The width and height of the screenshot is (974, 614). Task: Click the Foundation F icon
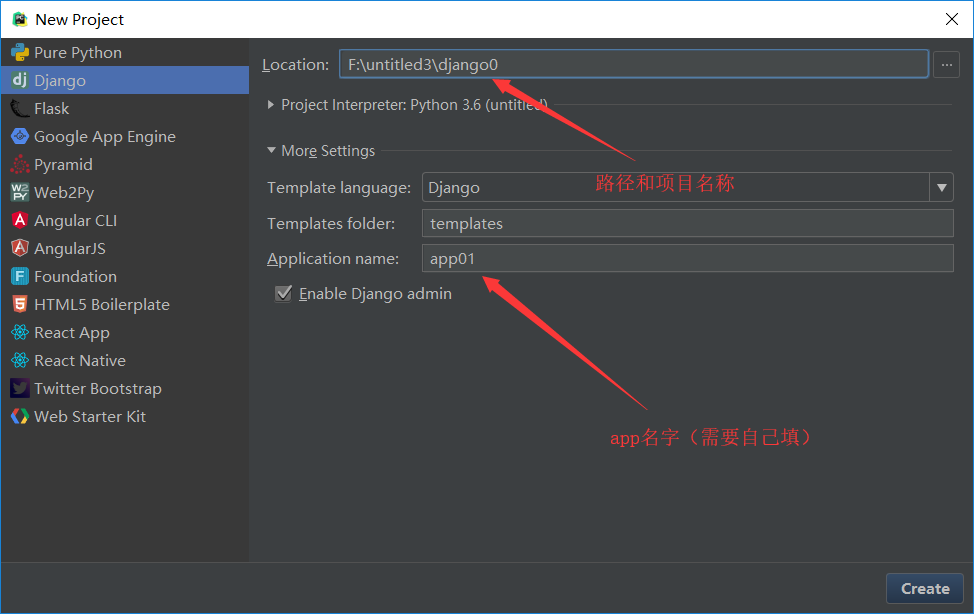pyautogui.click(x=20, y=276)
